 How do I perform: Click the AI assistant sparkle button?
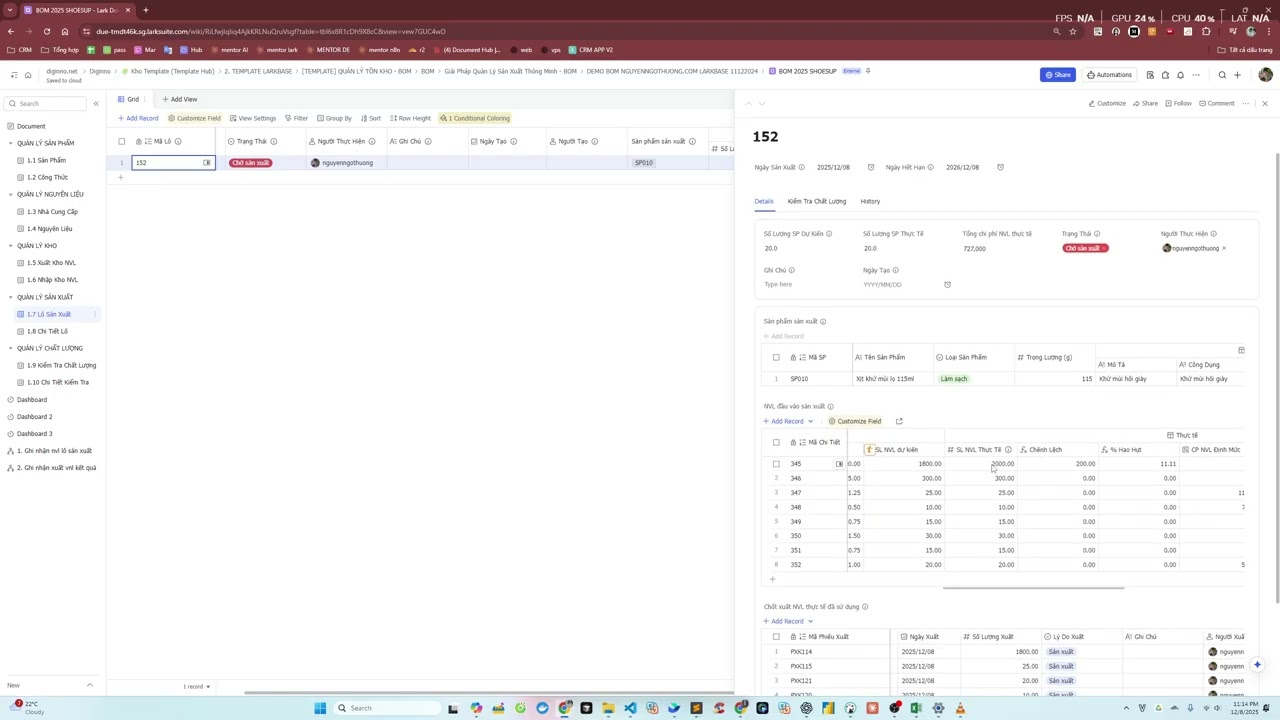[1257, 665]
